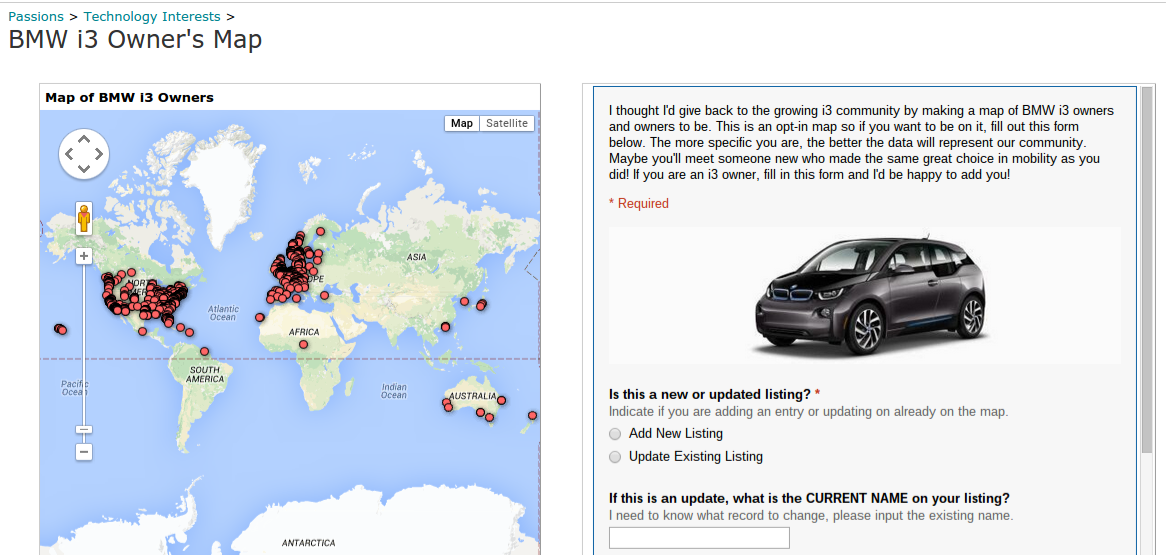Select the lone owner marker in Africa
Image resolution: width=1167 pixels, height=555 pixels.
click(304, 344)
